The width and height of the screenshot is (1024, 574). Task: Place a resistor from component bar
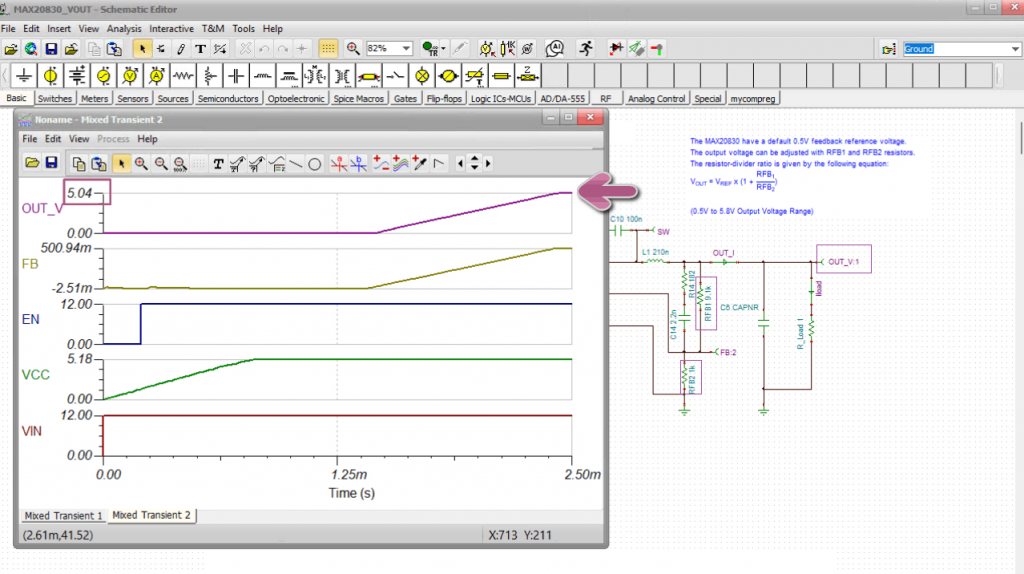(x=182, y=76)
